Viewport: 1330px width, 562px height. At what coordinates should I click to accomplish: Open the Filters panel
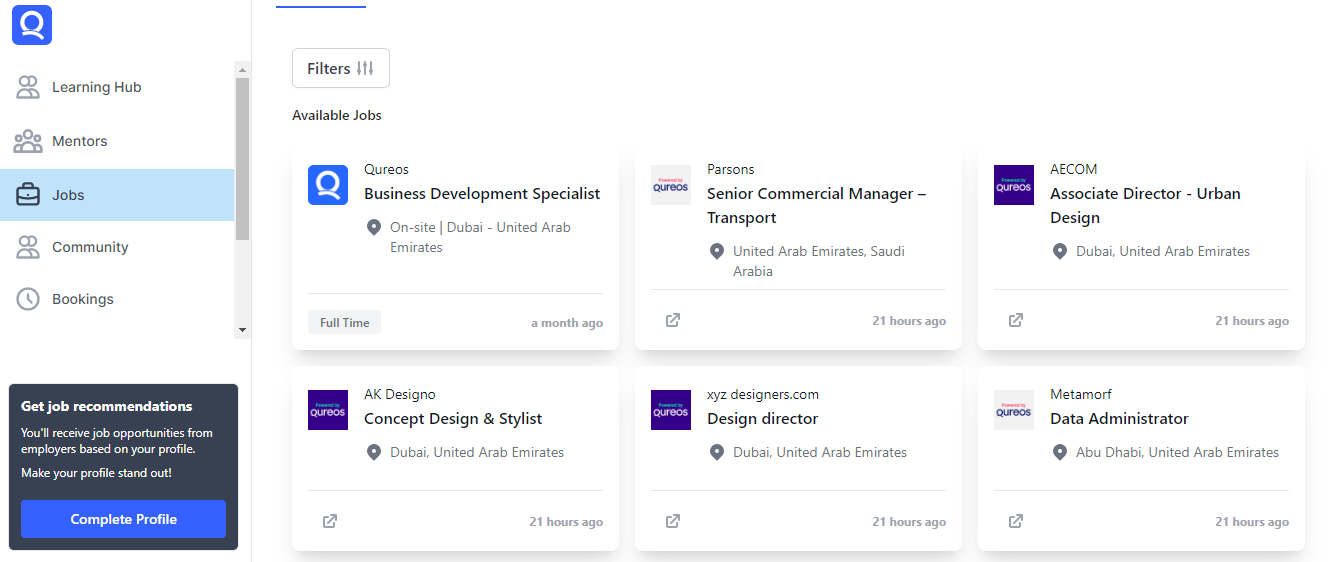(341, 68)
